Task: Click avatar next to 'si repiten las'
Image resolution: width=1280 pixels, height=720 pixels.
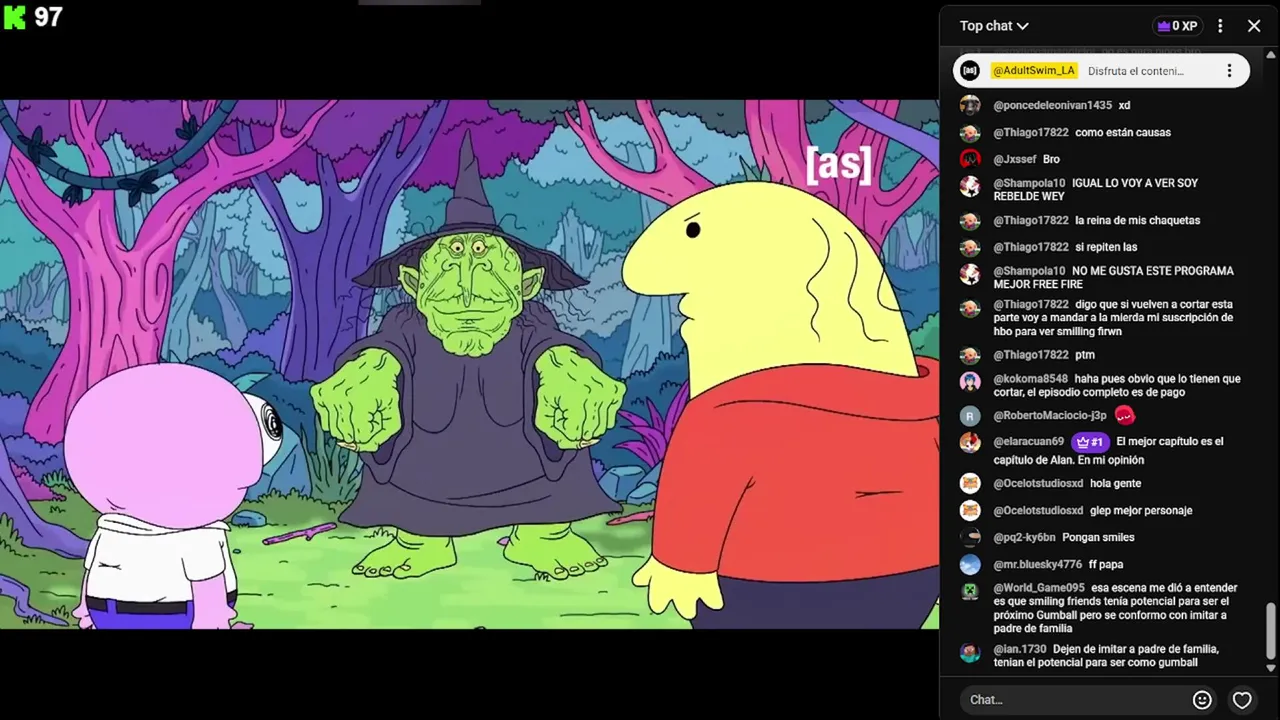Action: click(970, 247)
